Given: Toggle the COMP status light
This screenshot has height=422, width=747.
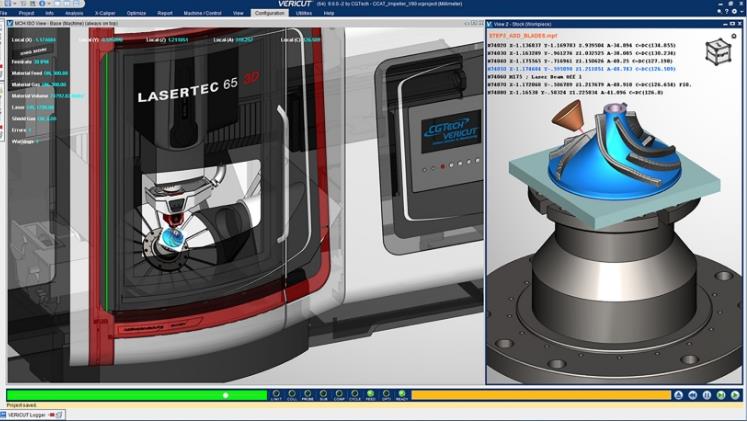Looking at the screenshot, I should 339,395.
